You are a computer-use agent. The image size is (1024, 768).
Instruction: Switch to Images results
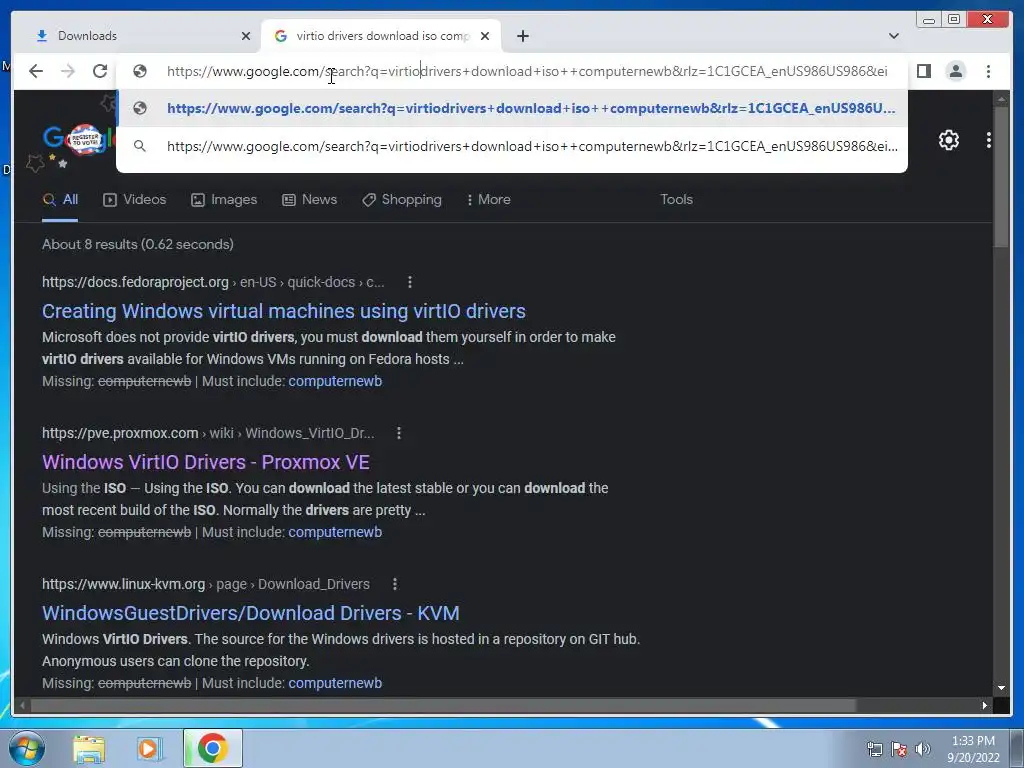[x=223, y=200]
